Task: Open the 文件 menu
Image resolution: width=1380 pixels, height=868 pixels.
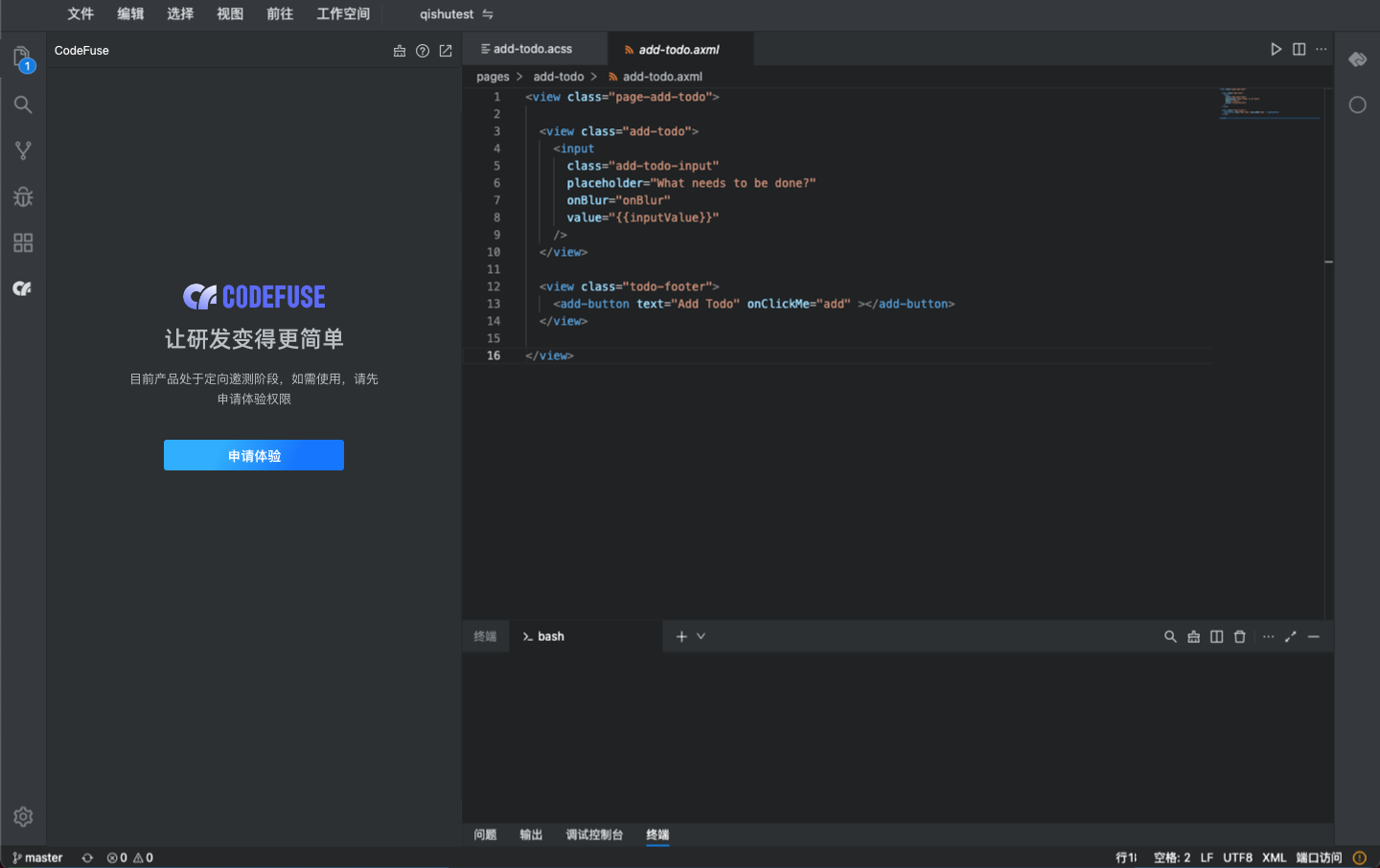Action: pos(80,13)
